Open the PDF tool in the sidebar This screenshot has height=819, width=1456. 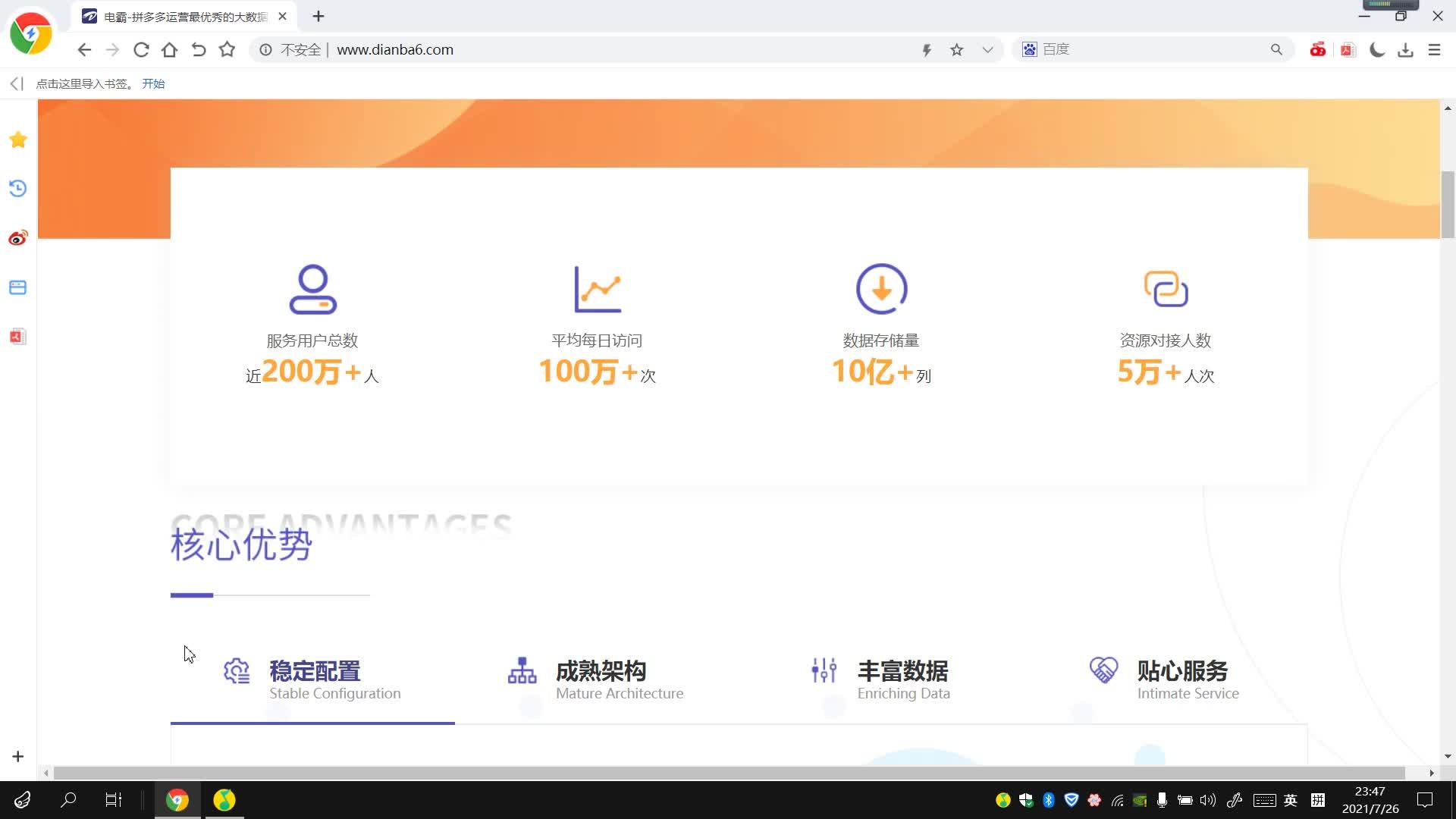[17, 336]
